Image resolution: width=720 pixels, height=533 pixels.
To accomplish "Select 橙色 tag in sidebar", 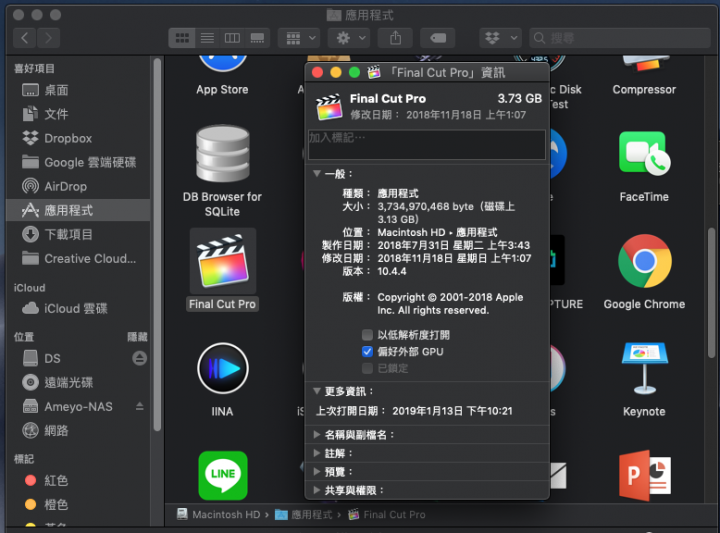I will click(x=78, y=505).
